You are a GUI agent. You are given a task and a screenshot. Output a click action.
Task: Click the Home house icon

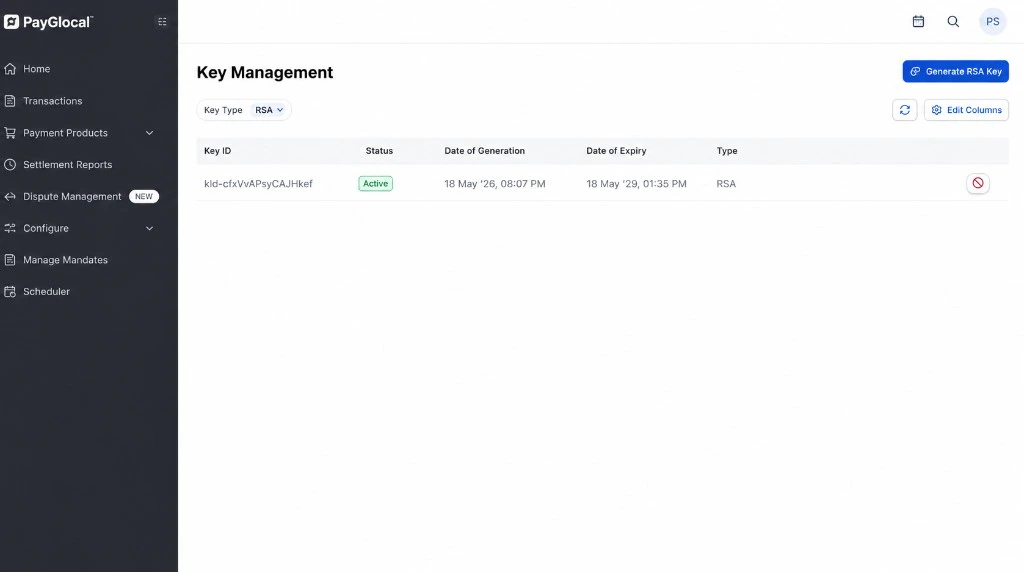tap(10, 69)
